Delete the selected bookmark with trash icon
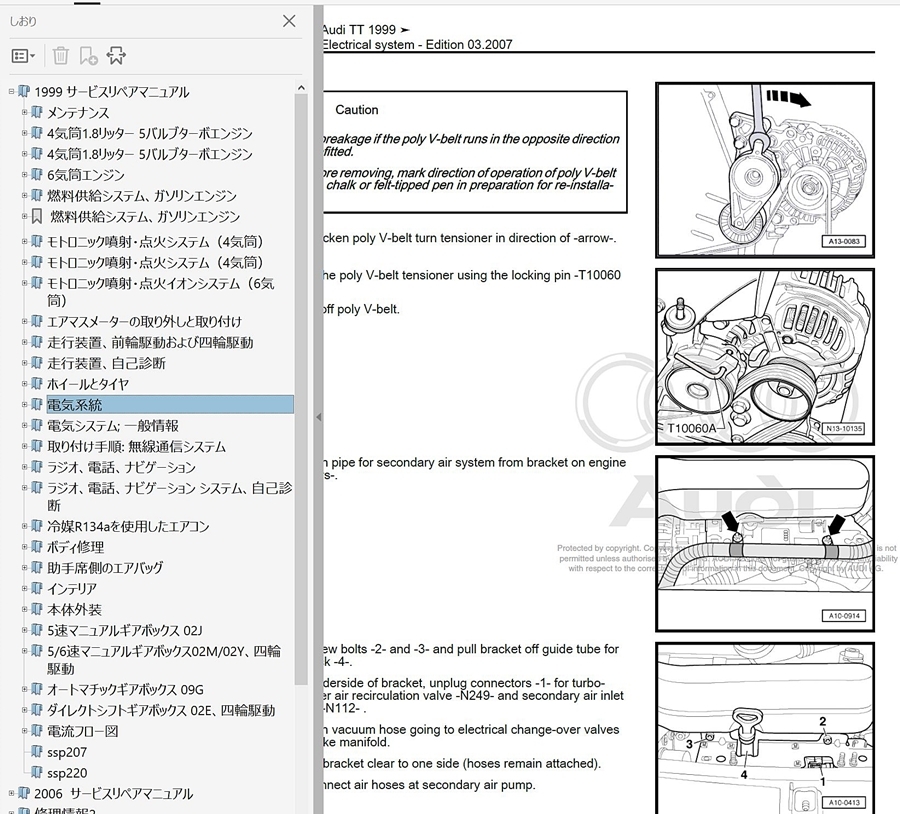This screenshot has width=900, height=814. pos(60,56)
